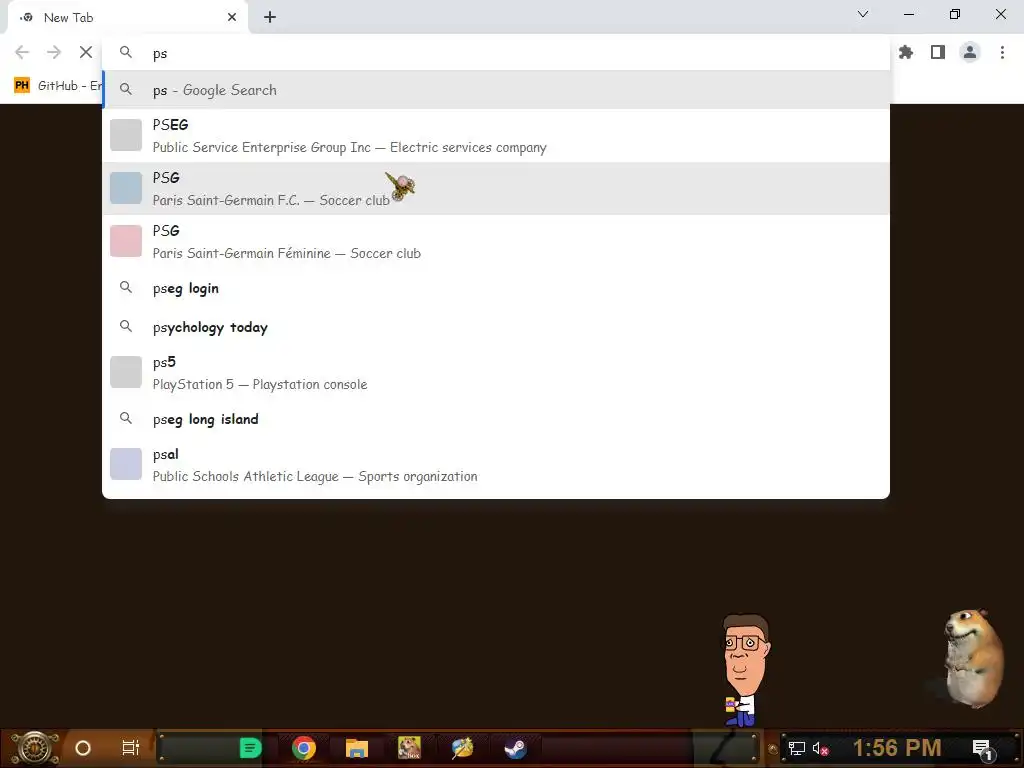Open the hamster box app on taskbar
Image resolution: width=1024 pixels, height=768 pixels.
coord(409,748)
